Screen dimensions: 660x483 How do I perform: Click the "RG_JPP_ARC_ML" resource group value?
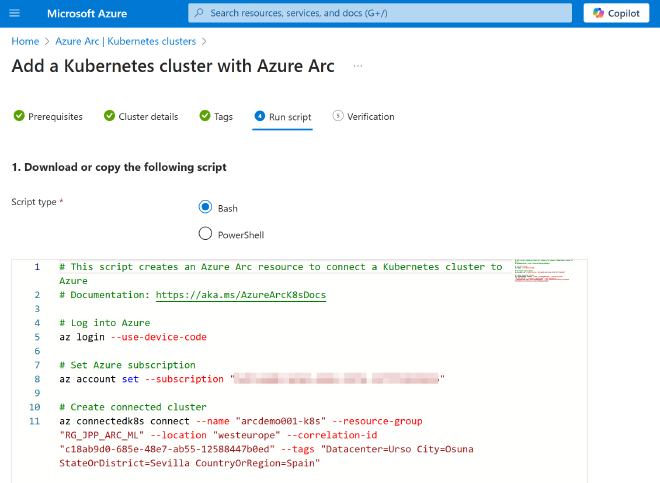(101, 435)
